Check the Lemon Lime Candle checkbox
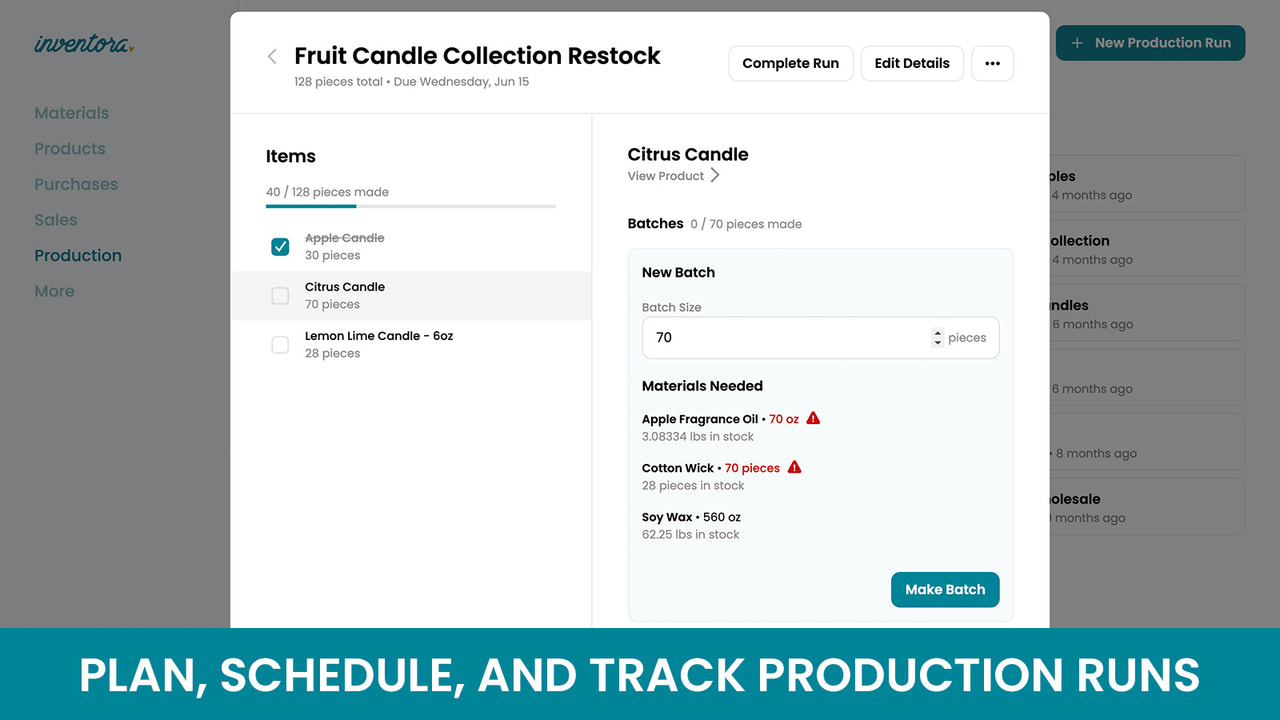The width and height of the screenshot is (1280, 720). (280, 344)
